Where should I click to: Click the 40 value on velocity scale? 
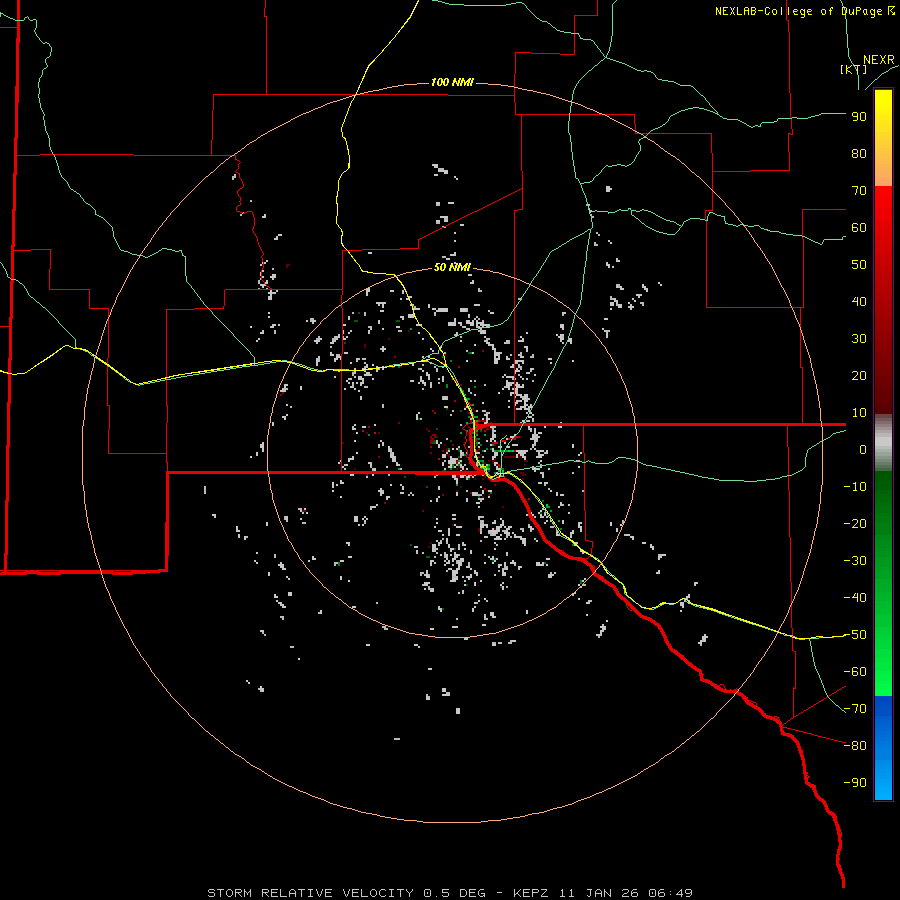point(859,302)
